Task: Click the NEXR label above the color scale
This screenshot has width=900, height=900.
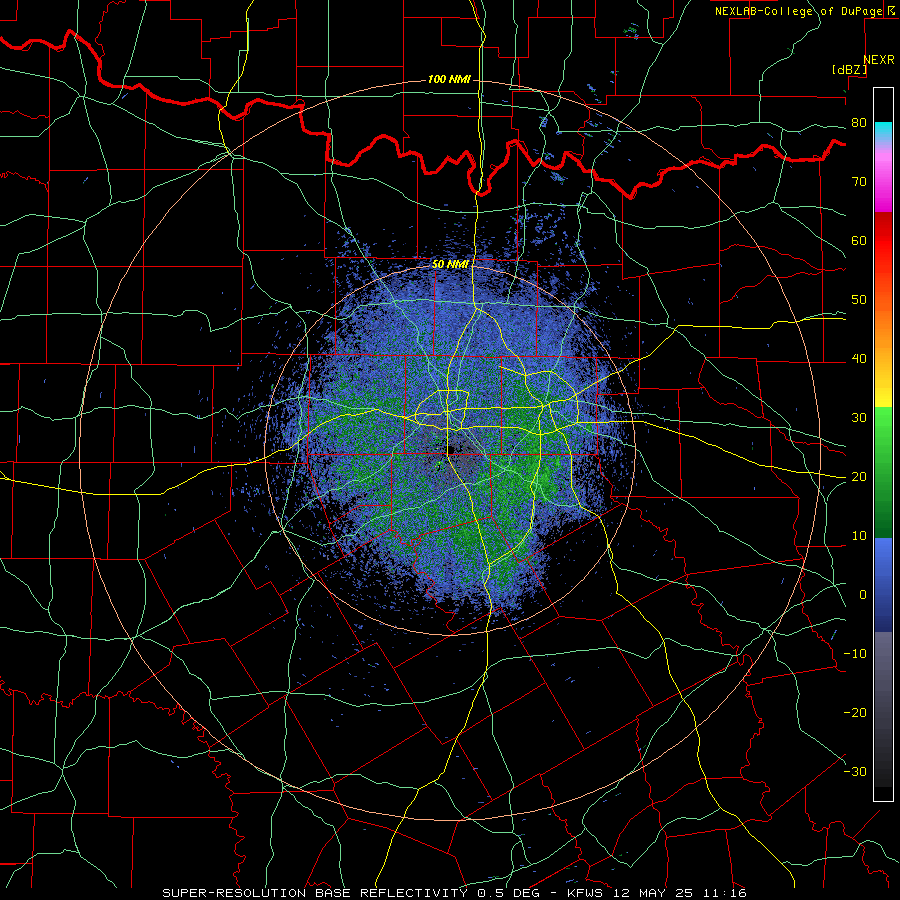Action: pyautogui.click(x=879, y=60)
